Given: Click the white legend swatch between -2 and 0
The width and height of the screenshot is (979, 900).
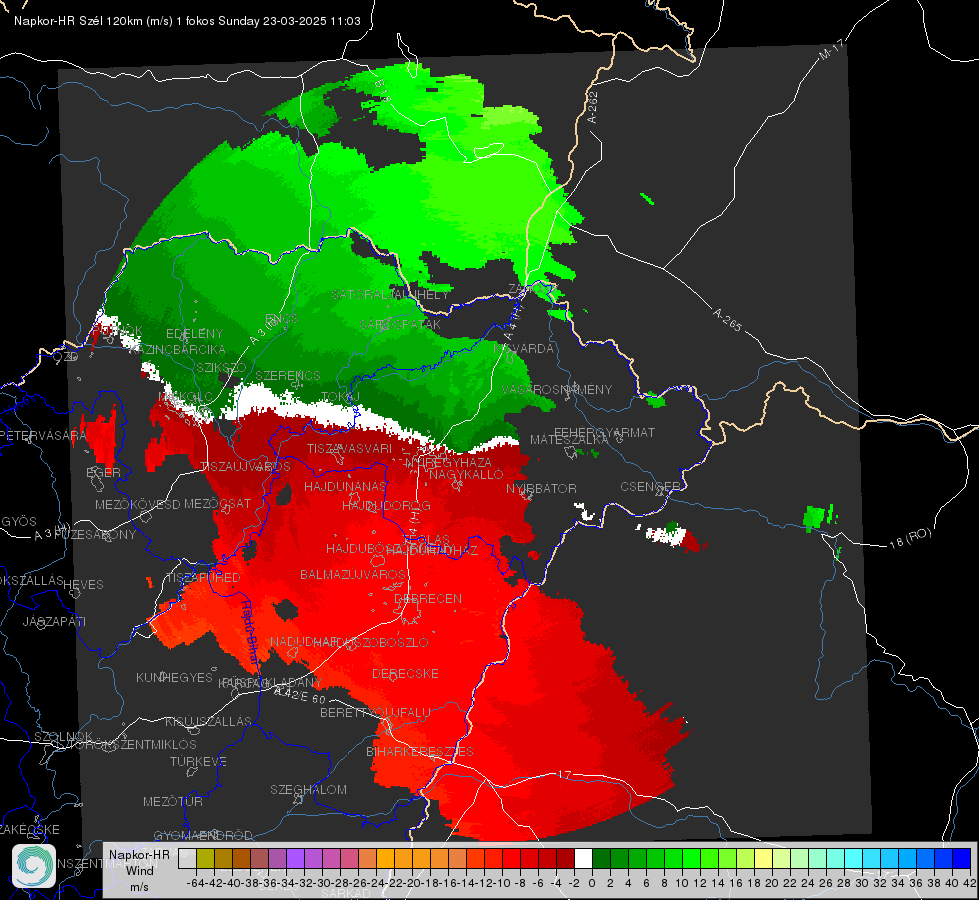Looking at the screenshot, I should point(583,858).
